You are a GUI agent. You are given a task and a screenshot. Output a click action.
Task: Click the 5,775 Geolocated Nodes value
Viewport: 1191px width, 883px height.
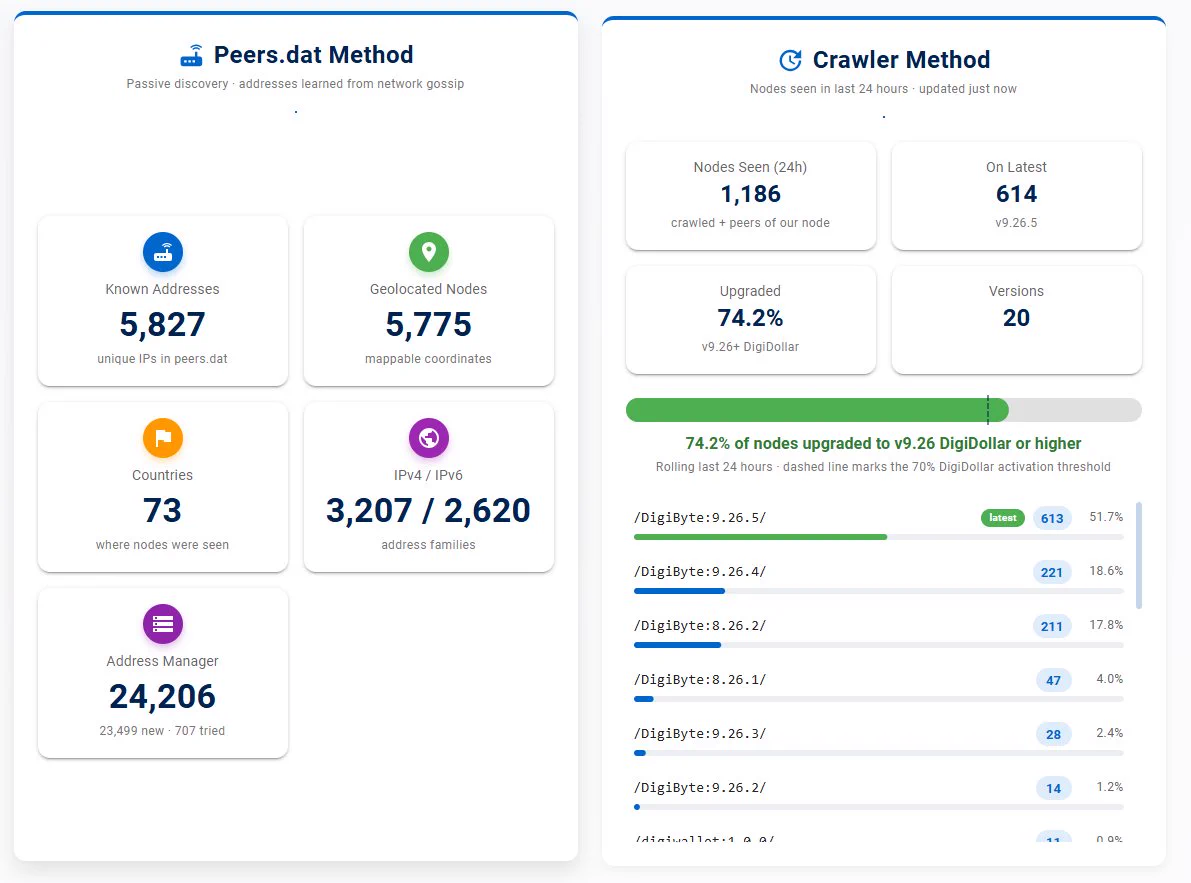point(428,324)
